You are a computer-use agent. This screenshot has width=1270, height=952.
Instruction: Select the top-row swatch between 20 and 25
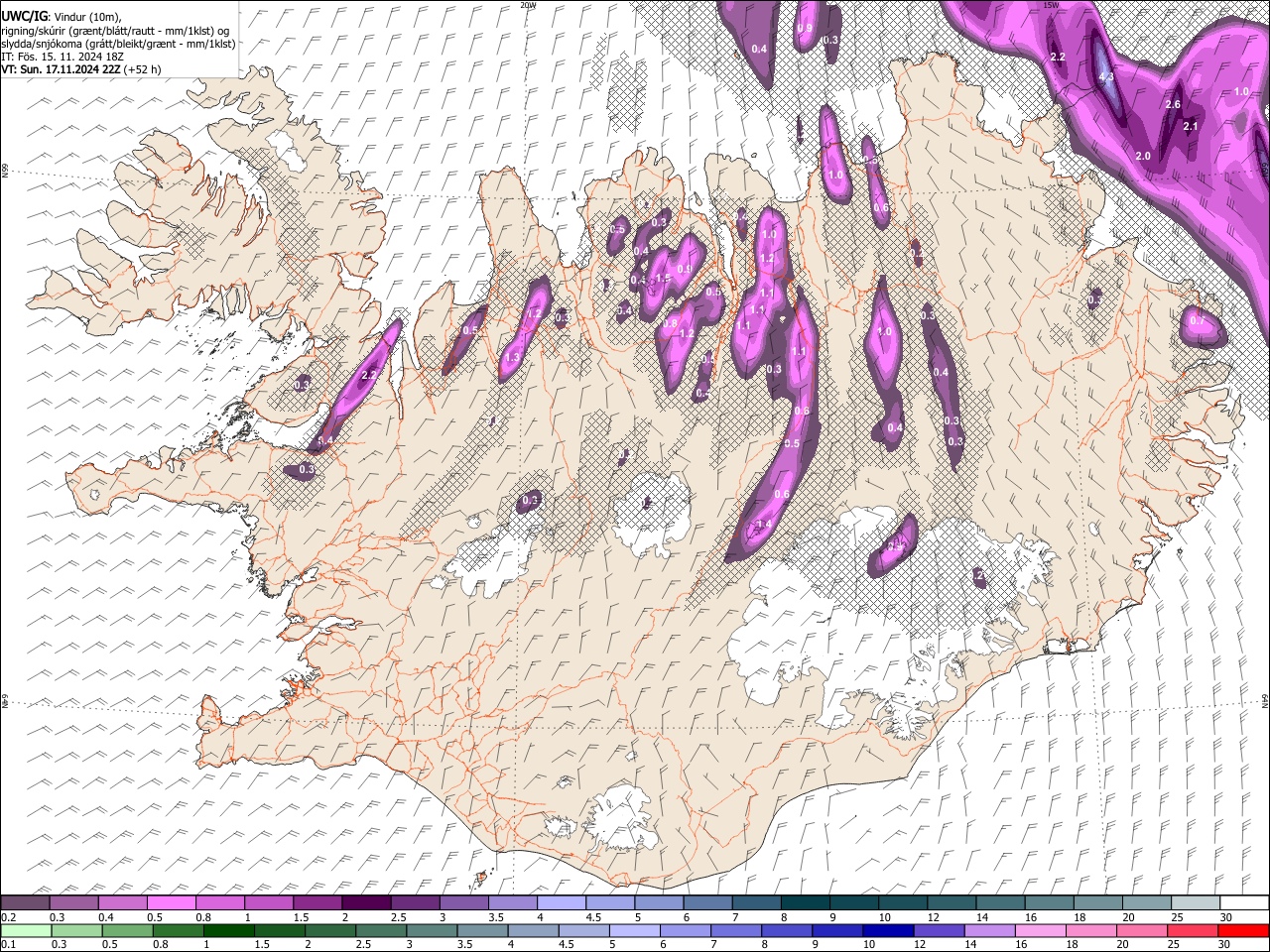(1147, 903)
